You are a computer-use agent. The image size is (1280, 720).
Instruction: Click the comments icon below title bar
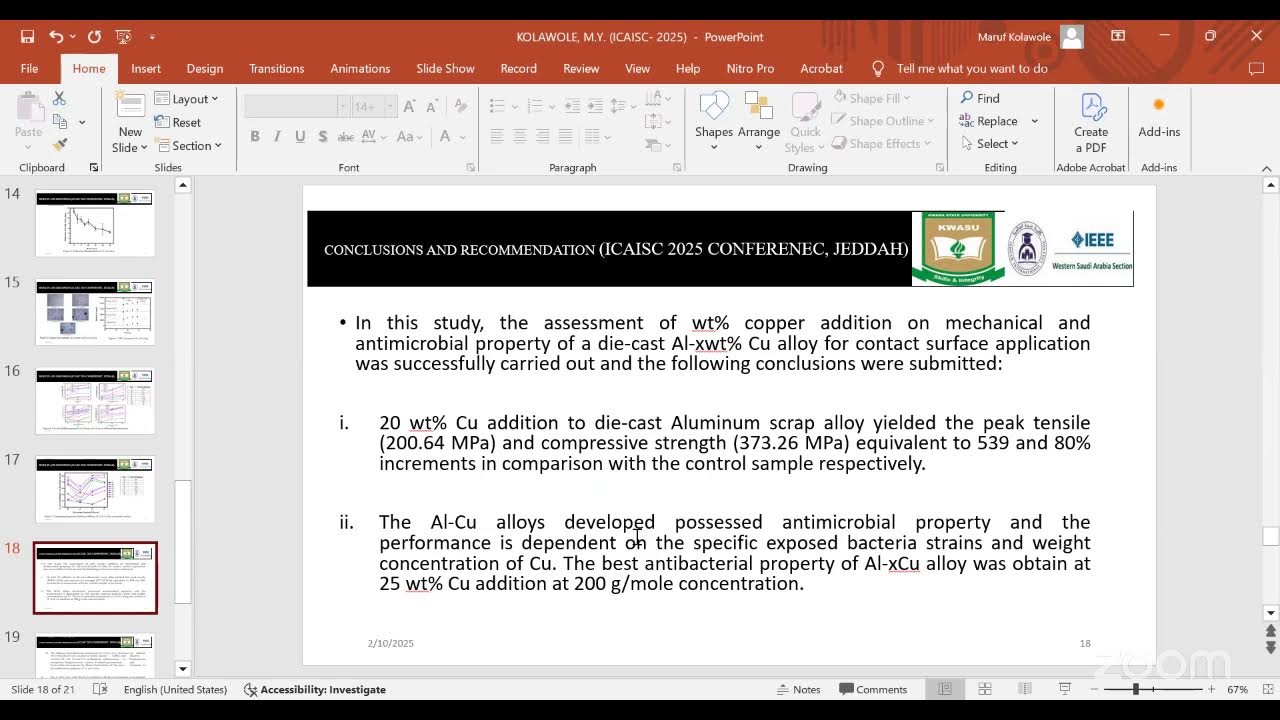(x=1257, y=69)
